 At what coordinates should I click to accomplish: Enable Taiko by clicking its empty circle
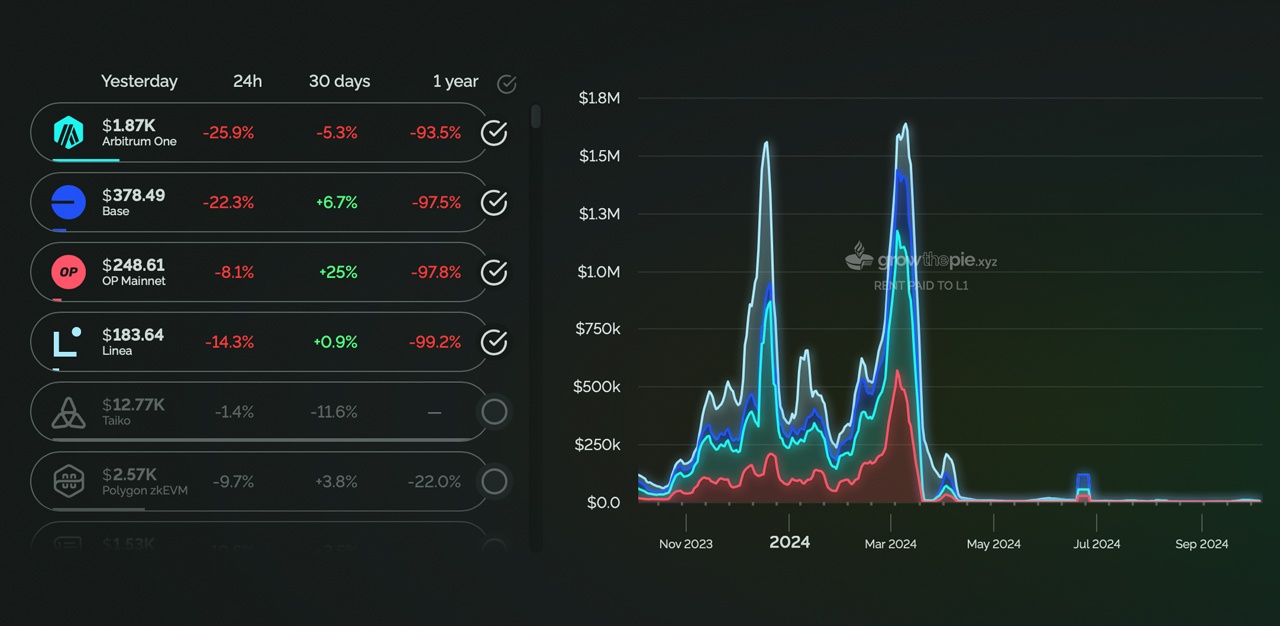494,411
